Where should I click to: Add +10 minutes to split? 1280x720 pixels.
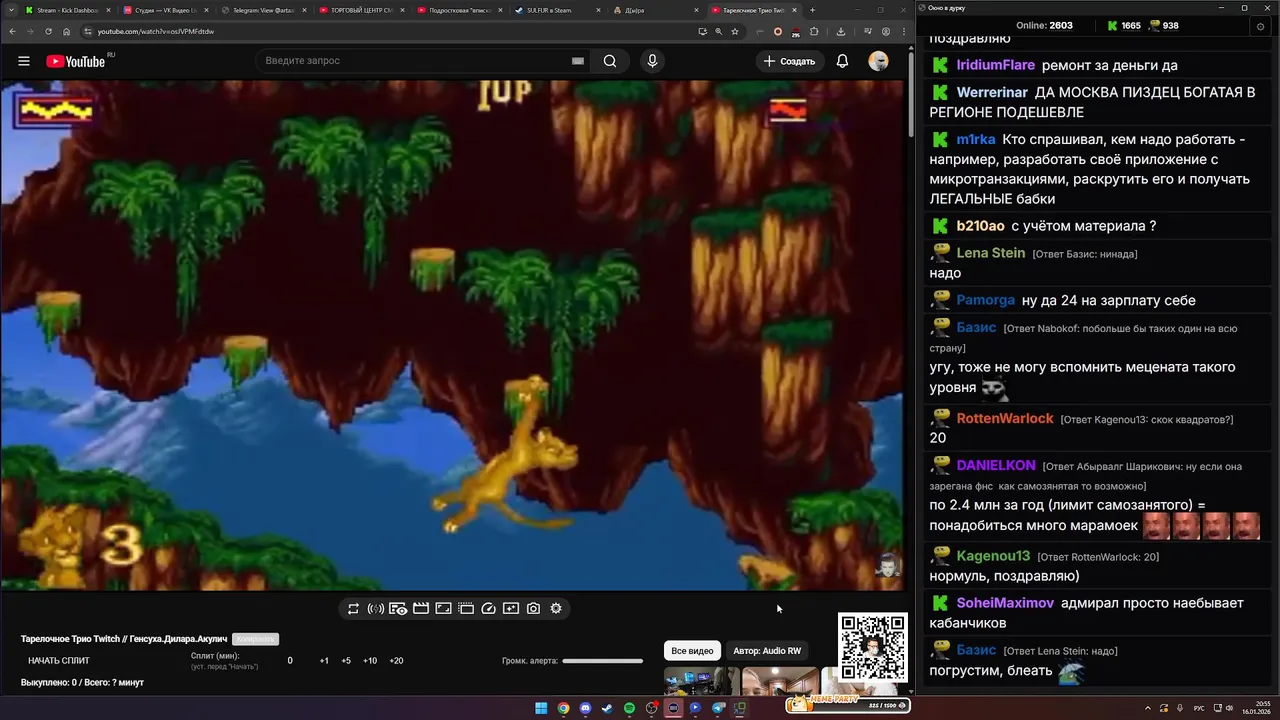370,661
